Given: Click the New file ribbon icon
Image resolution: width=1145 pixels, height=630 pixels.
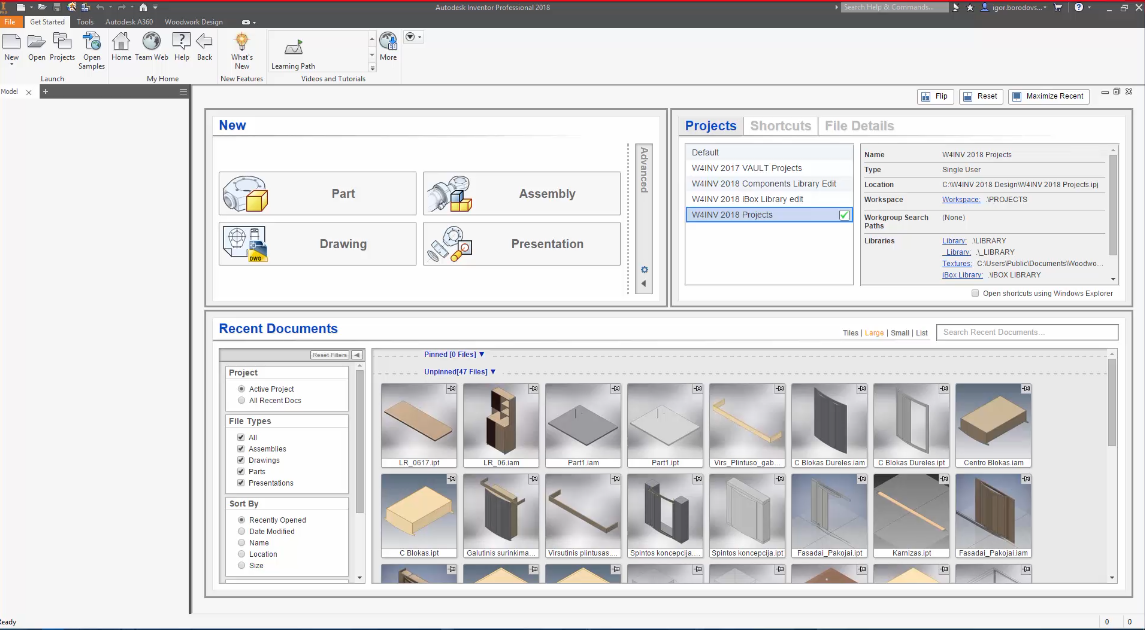Looking at the screenshot, I should [12, 42].
